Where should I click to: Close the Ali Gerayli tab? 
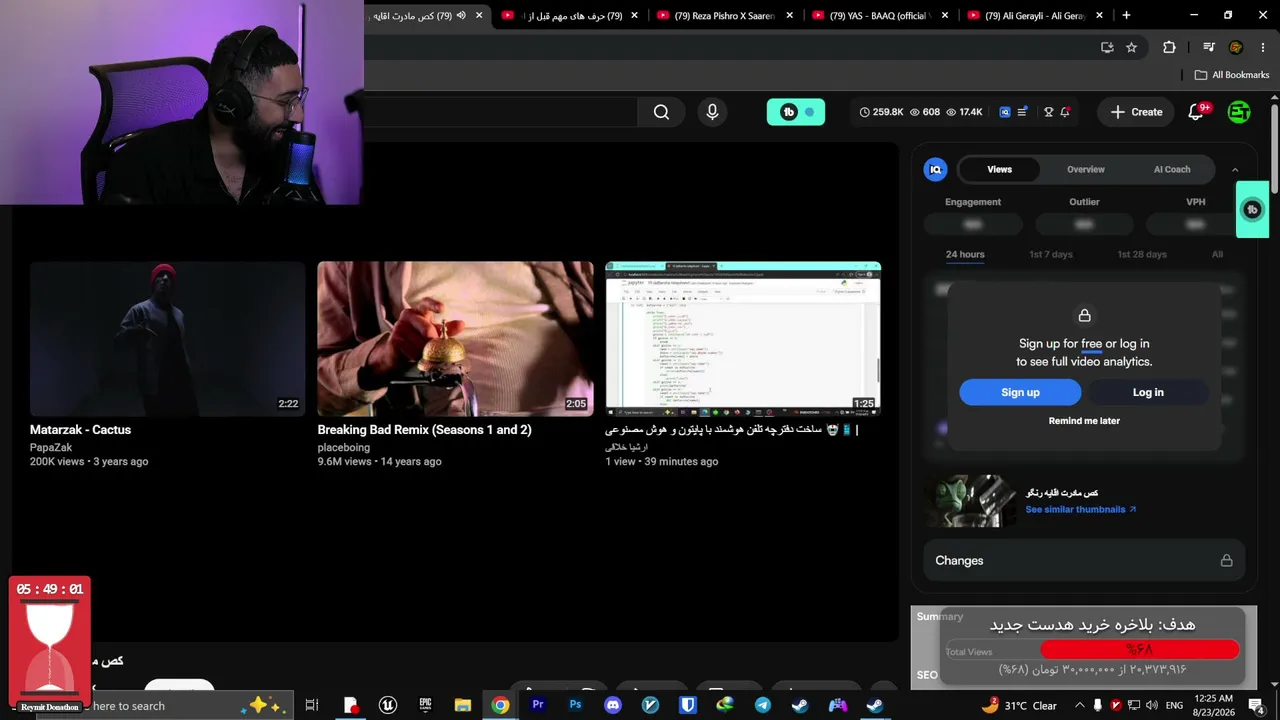1100,16
